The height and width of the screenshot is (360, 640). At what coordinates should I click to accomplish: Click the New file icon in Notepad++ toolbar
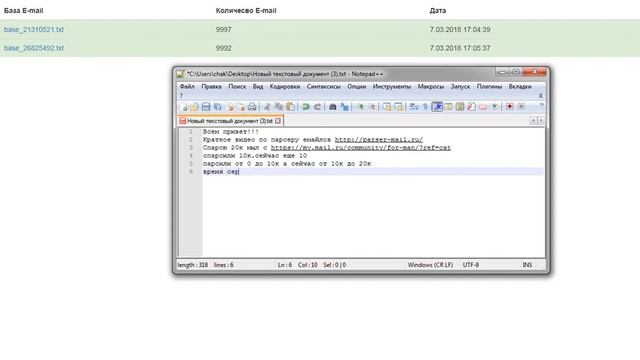coord(183,107)
